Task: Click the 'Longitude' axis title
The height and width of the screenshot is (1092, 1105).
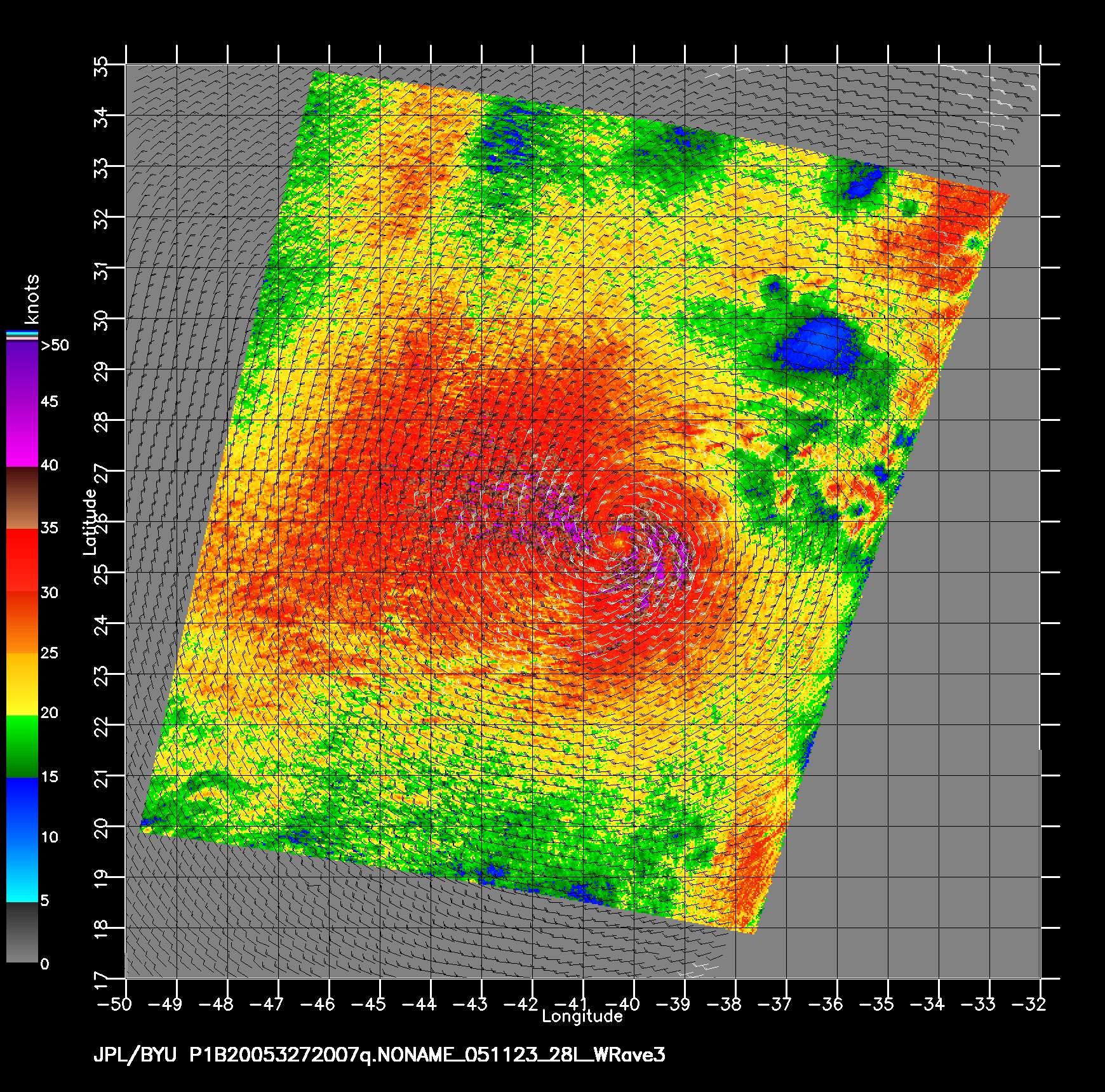Action: (x=582, y=1016)
